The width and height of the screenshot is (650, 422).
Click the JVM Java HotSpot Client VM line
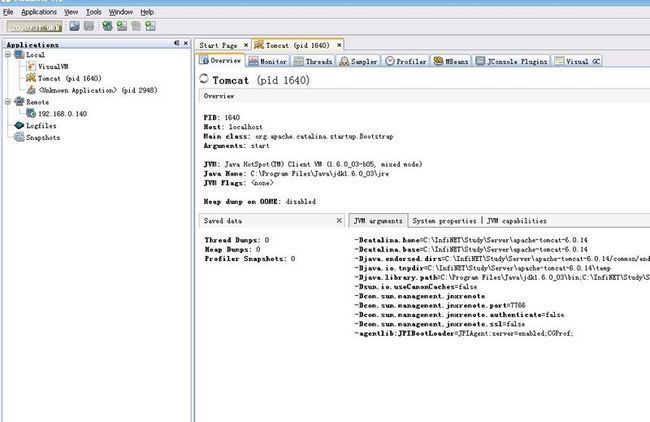[313, 164]
